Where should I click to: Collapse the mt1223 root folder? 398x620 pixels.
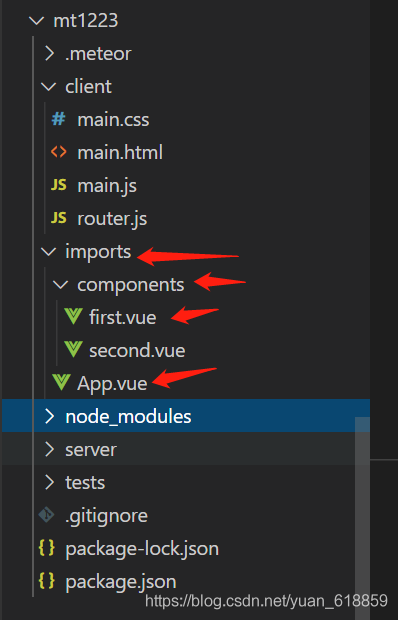[36, 21]
